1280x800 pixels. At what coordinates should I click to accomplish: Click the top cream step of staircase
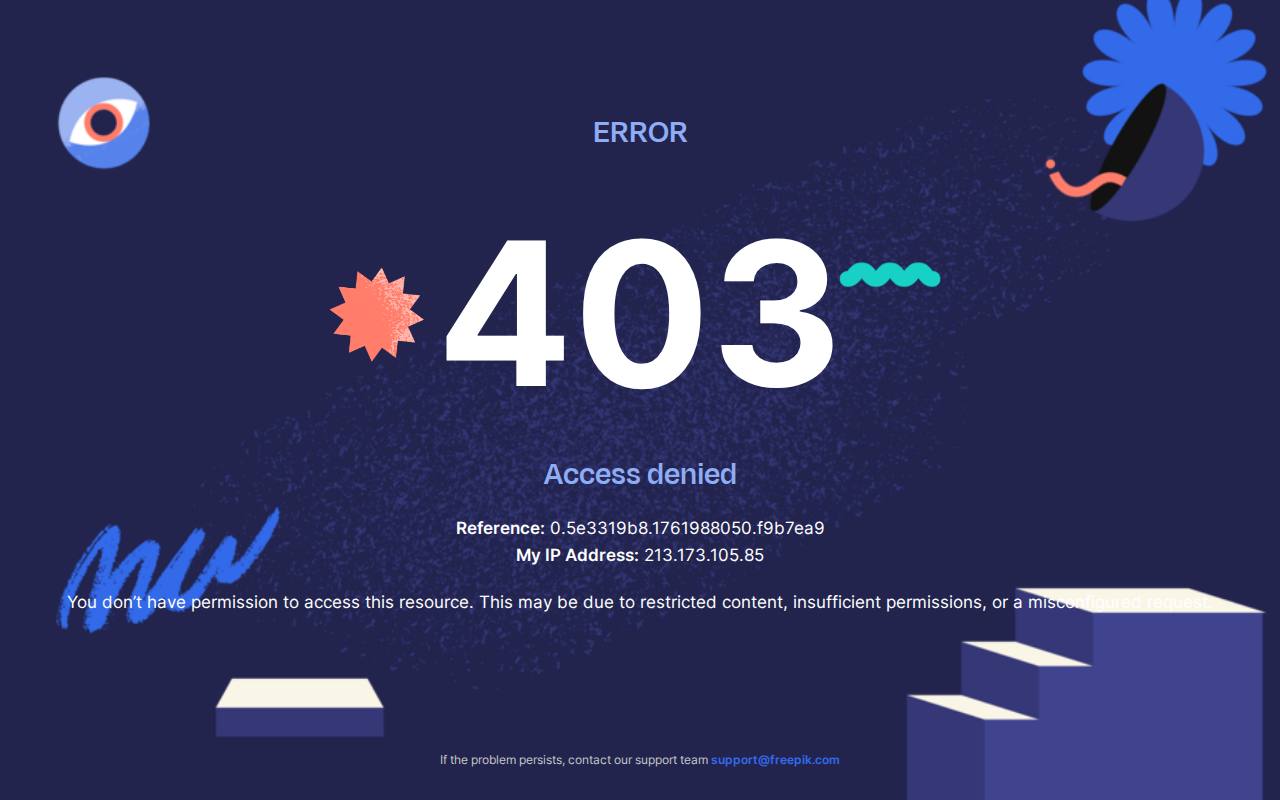pyautogui.click(x=1140, y=599)
